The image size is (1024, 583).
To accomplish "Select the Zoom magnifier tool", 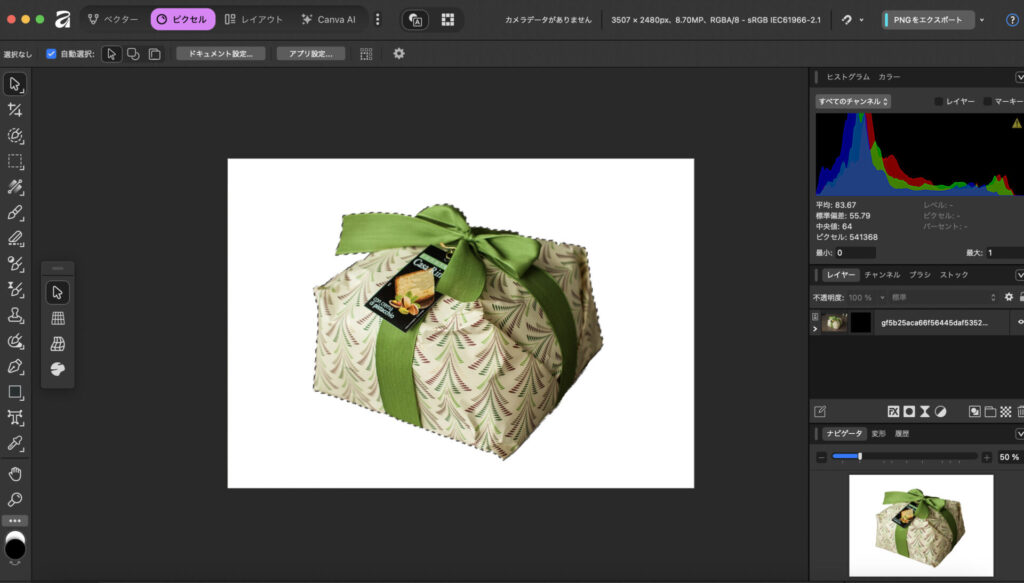I will point(15,499).
